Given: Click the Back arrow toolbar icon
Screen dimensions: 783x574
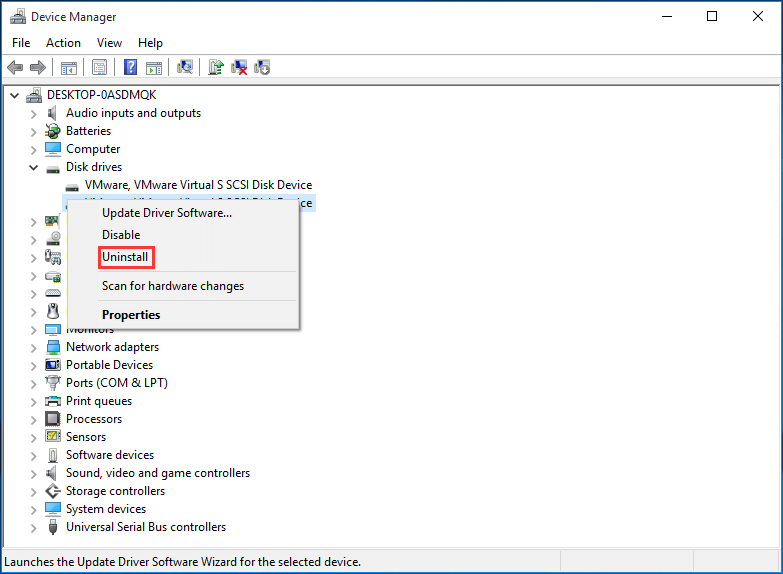Looking at the screenshot, I should click(x=15, y=67).
